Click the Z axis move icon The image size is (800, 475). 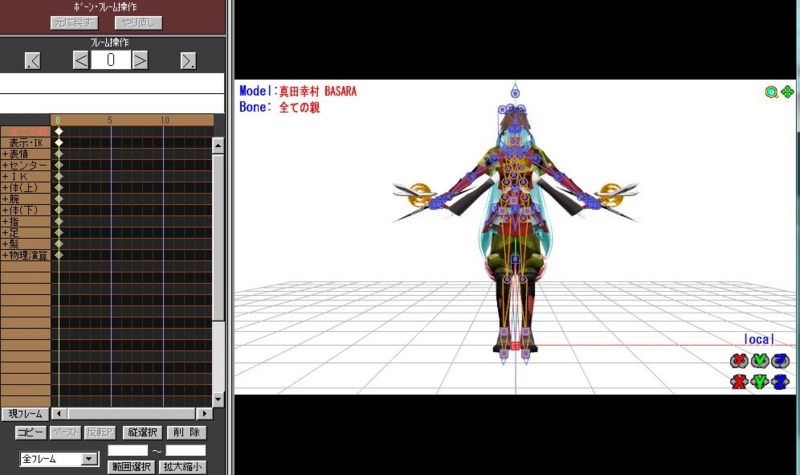tap(780, 381)
